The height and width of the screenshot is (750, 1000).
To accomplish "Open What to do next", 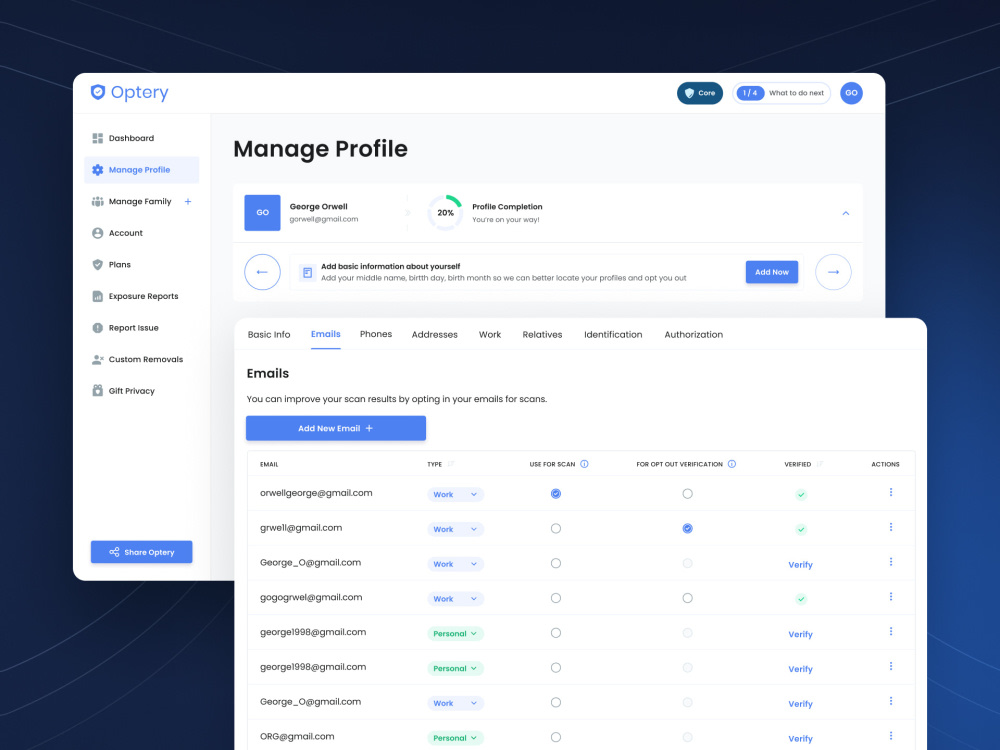I will pyautogui.click(x=782, y=93).
